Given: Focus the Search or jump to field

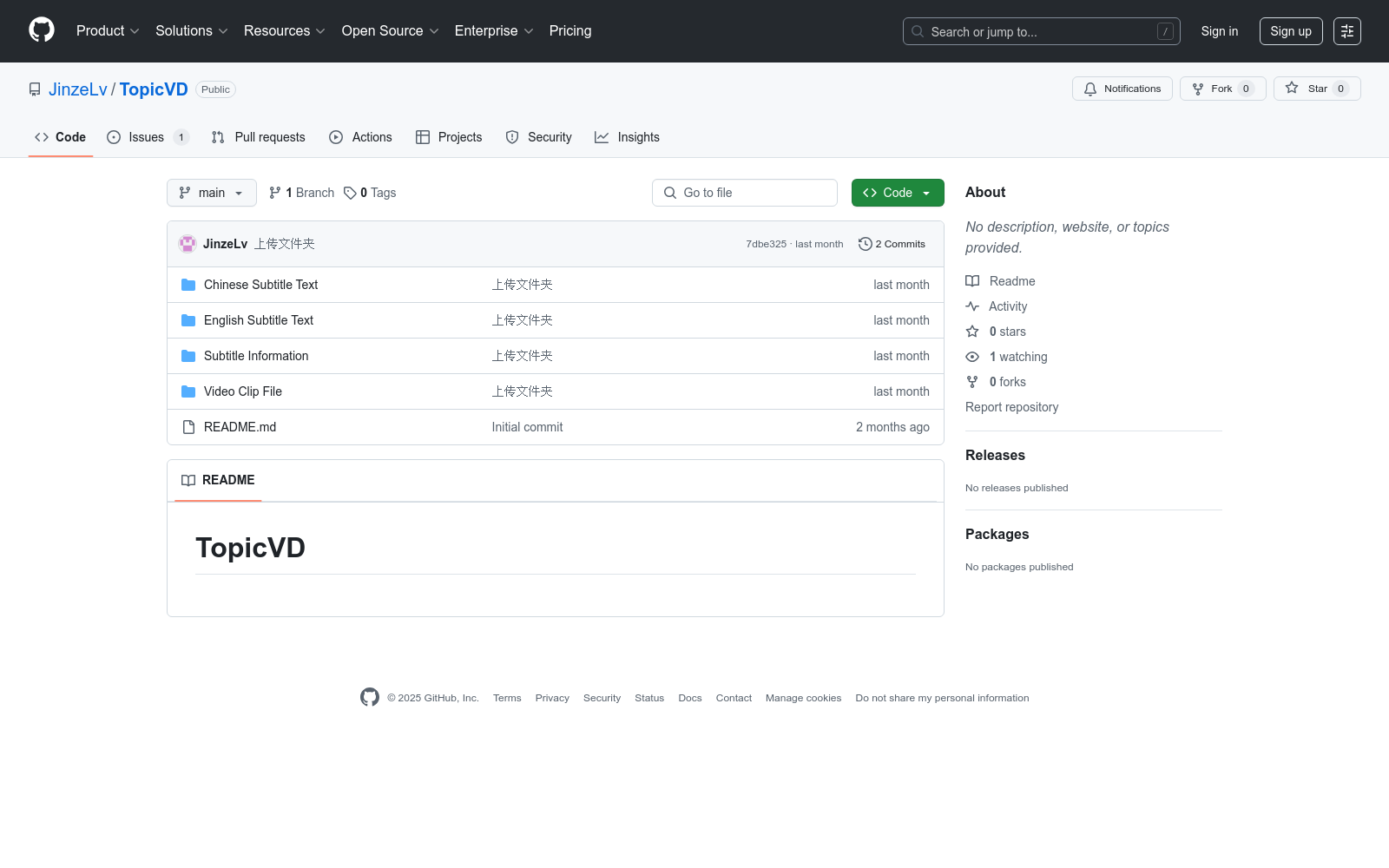Looking at the screenshot, I should click(x=1041, y=31).
